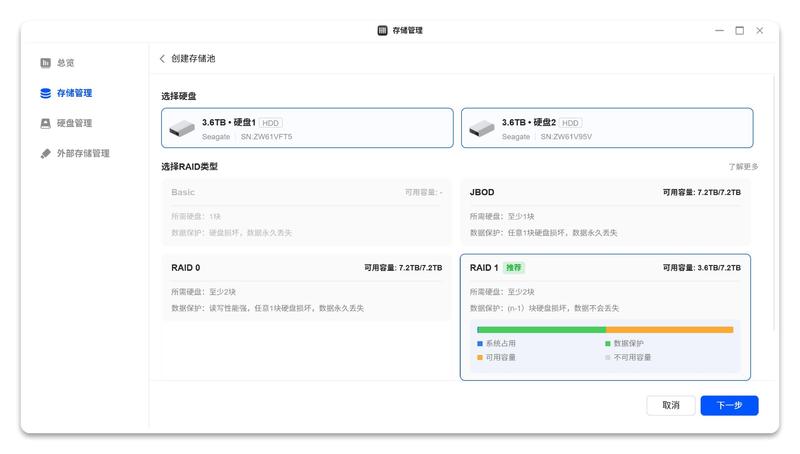Open the 总览 overview section
Viewport: 800px width, 454px height.
coord(65,63)
